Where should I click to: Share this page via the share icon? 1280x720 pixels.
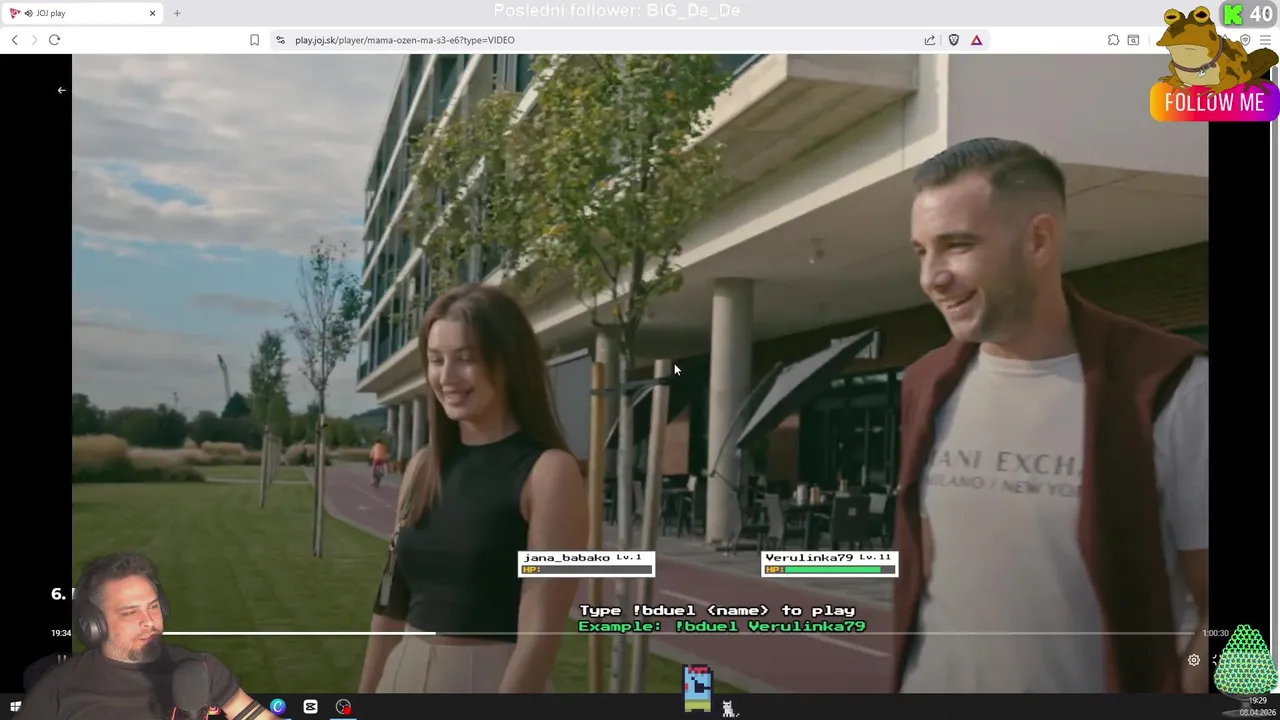[x=929, y=40]
